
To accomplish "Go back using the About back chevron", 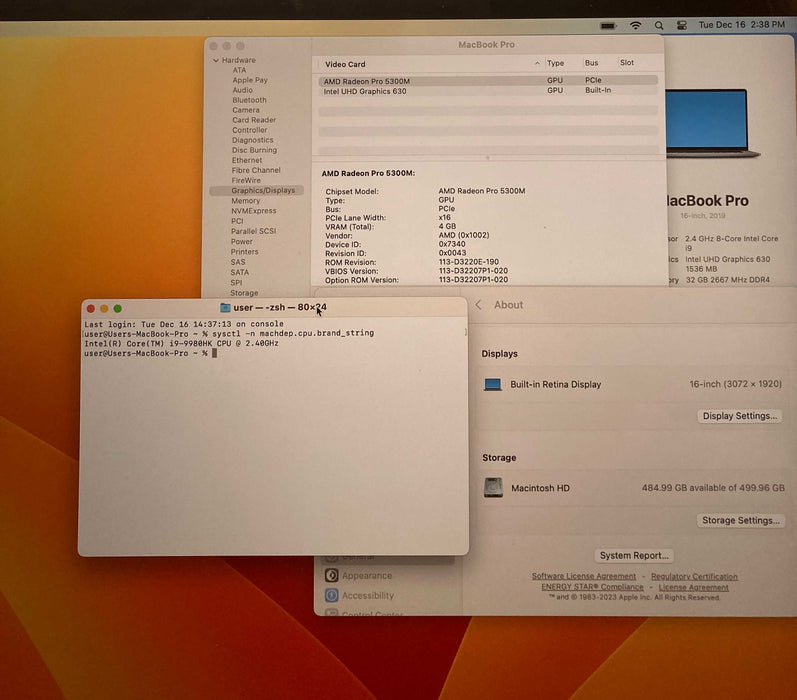I will pyautogui.click(x=478, y=305).
